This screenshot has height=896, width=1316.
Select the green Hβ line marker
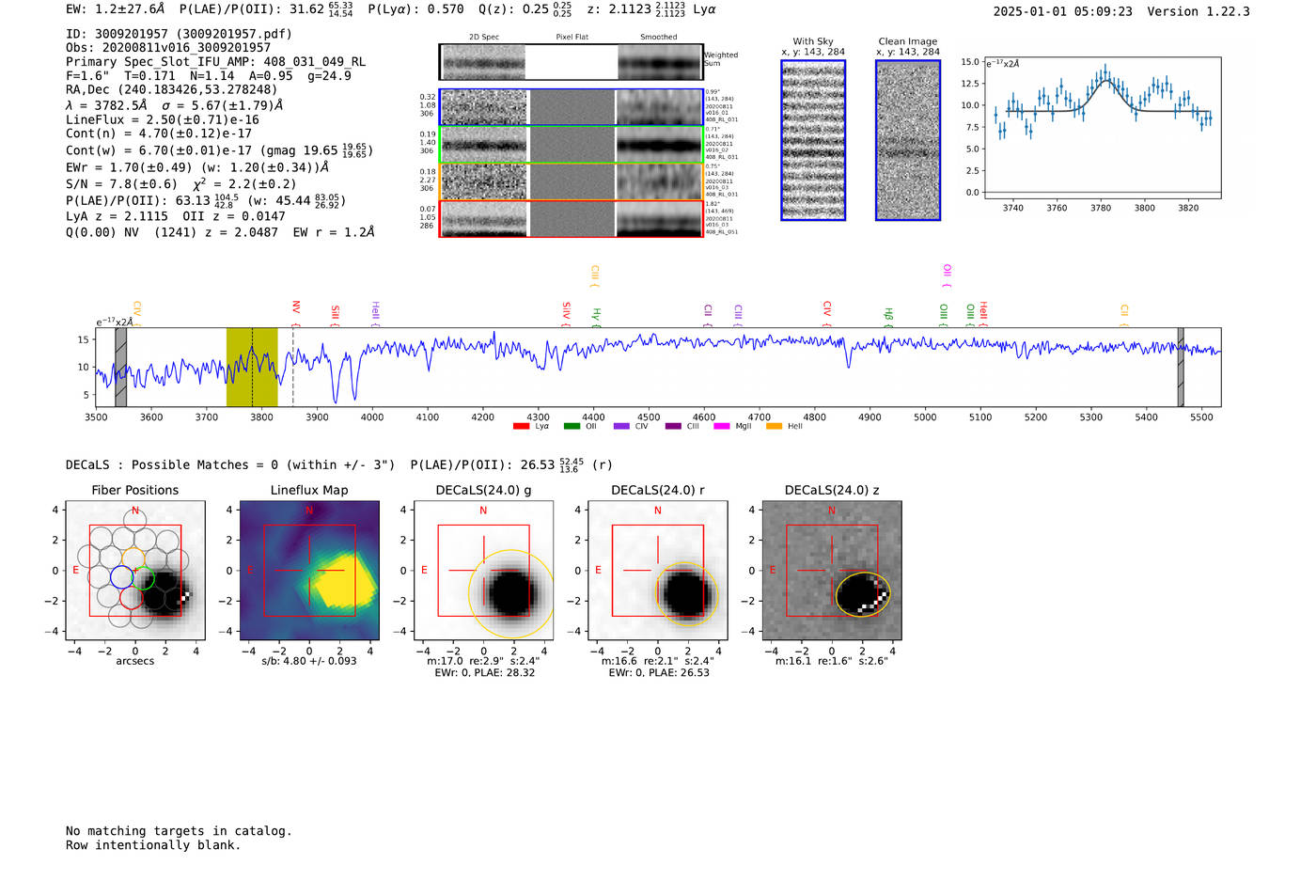click(888, 316)
